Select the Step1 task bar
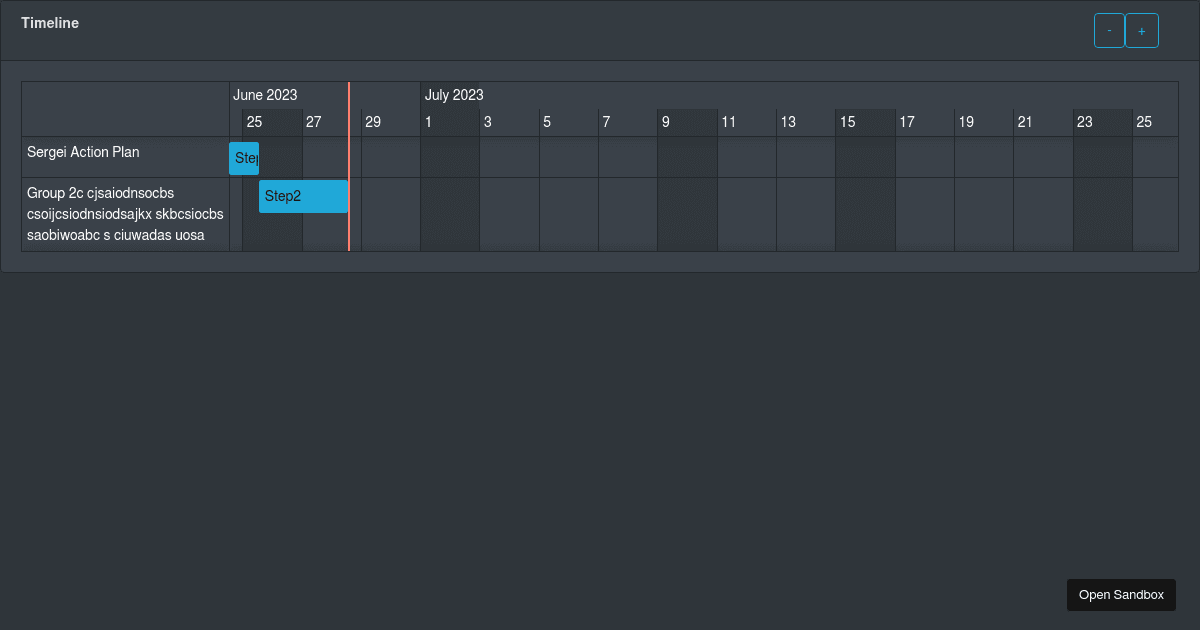The image size is (1200, 630). pos(244,158)
